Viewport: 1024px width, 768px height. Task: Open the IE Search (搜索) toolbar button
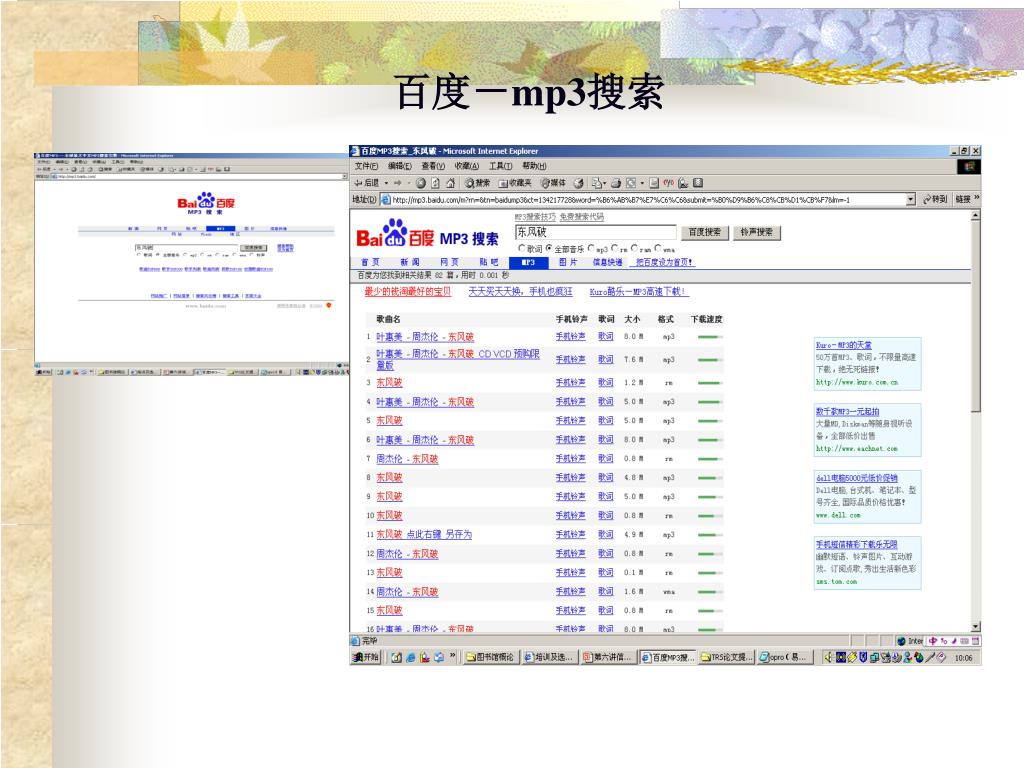pos(477,183)
